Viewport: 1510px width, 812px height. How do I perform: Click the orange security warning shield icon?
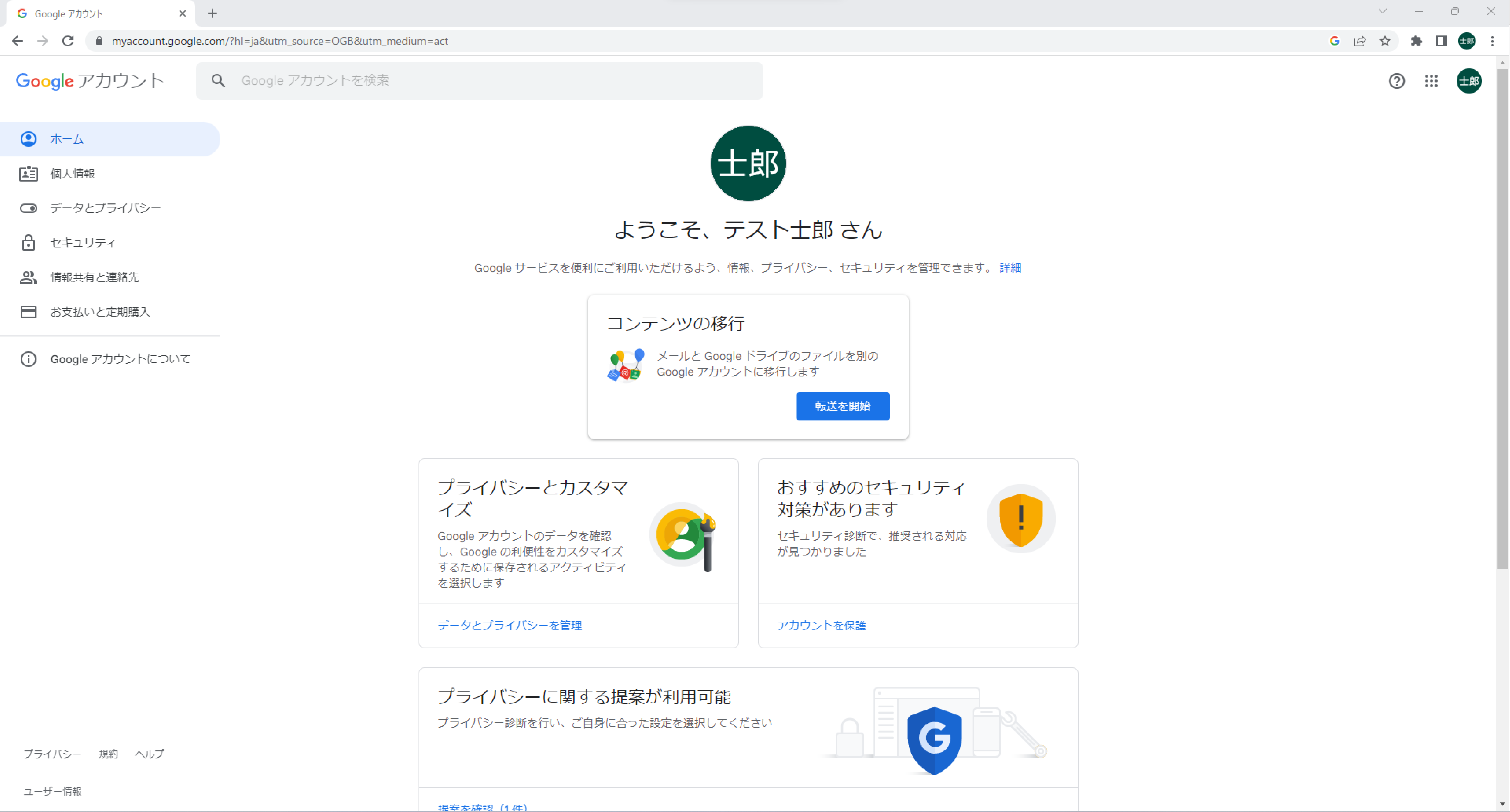[1021, 519]
